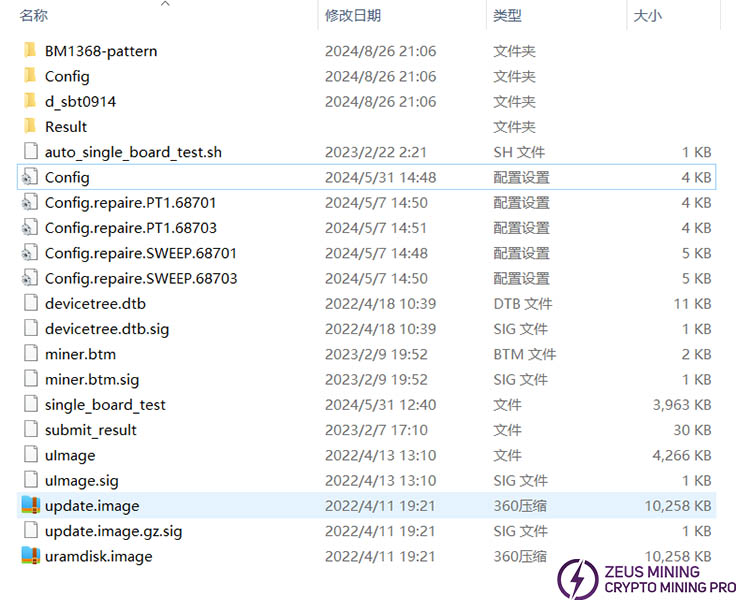Click the auto_single_board_test.sh file icon

(x=29, y=152)
